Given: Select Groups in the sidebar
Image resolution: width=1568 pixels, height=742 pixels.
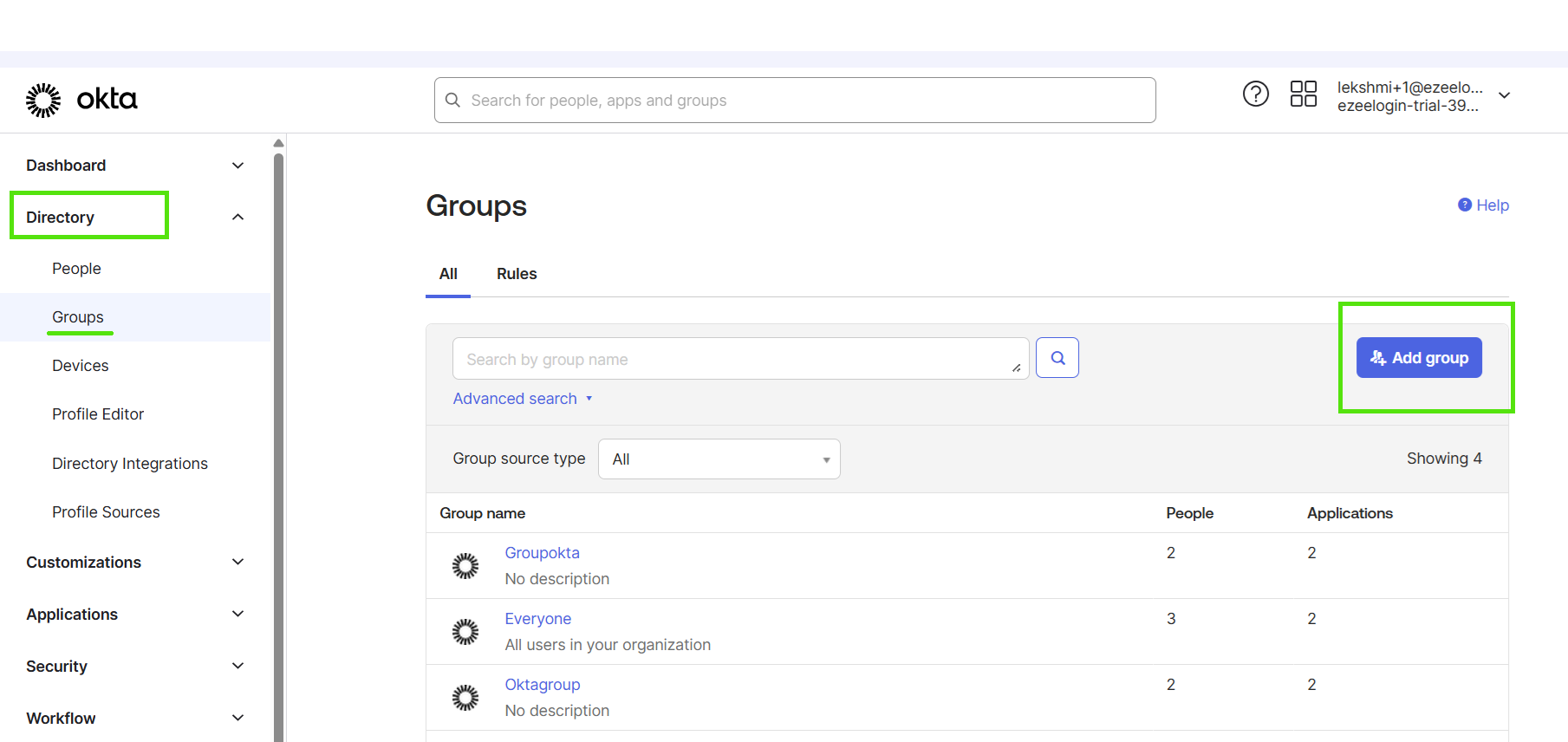Looking at the screenshot, I should [78, 317].
